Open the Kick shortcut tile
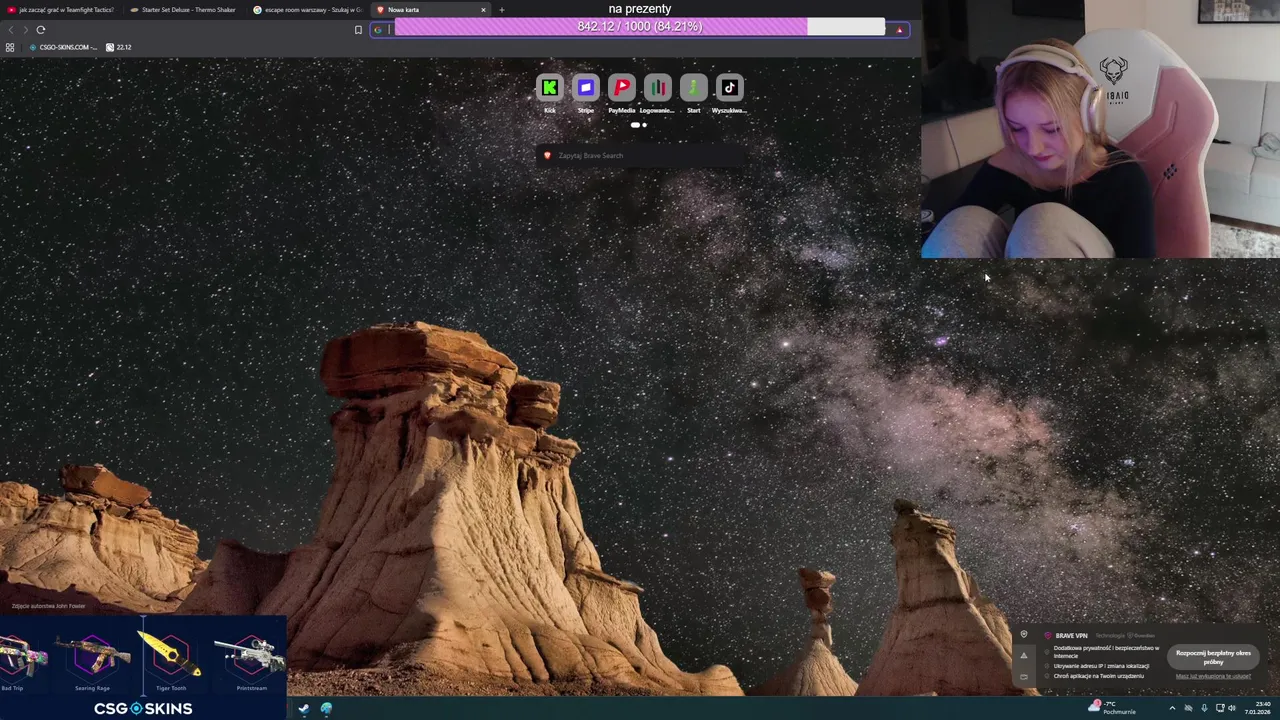 click(549, 88)
